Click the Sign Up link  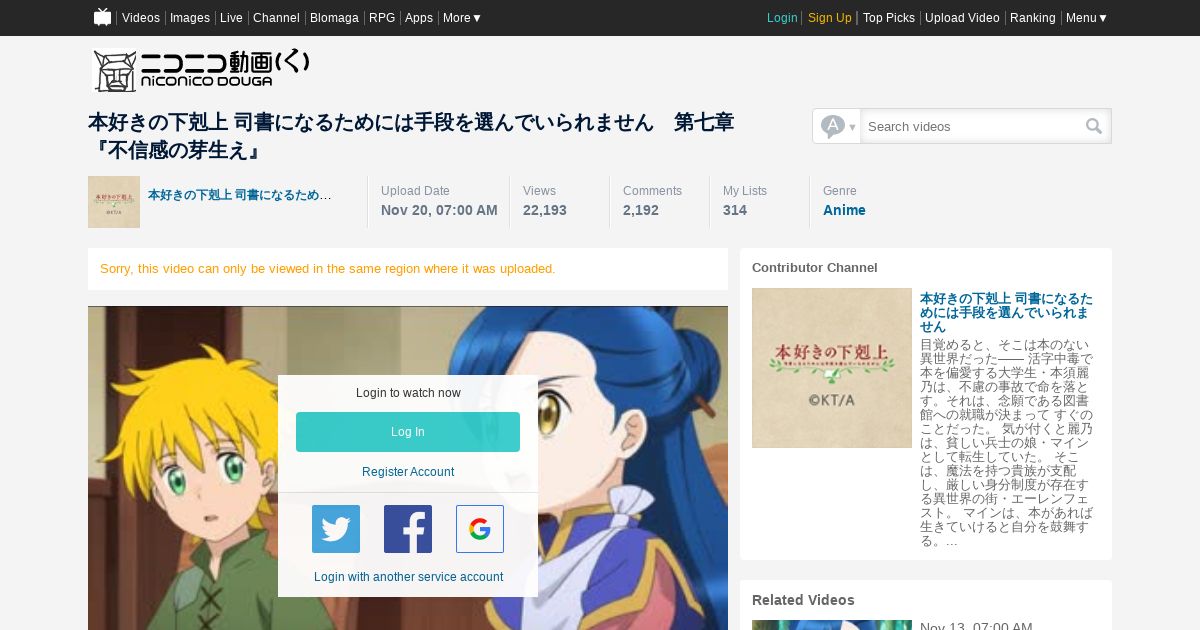830,18
